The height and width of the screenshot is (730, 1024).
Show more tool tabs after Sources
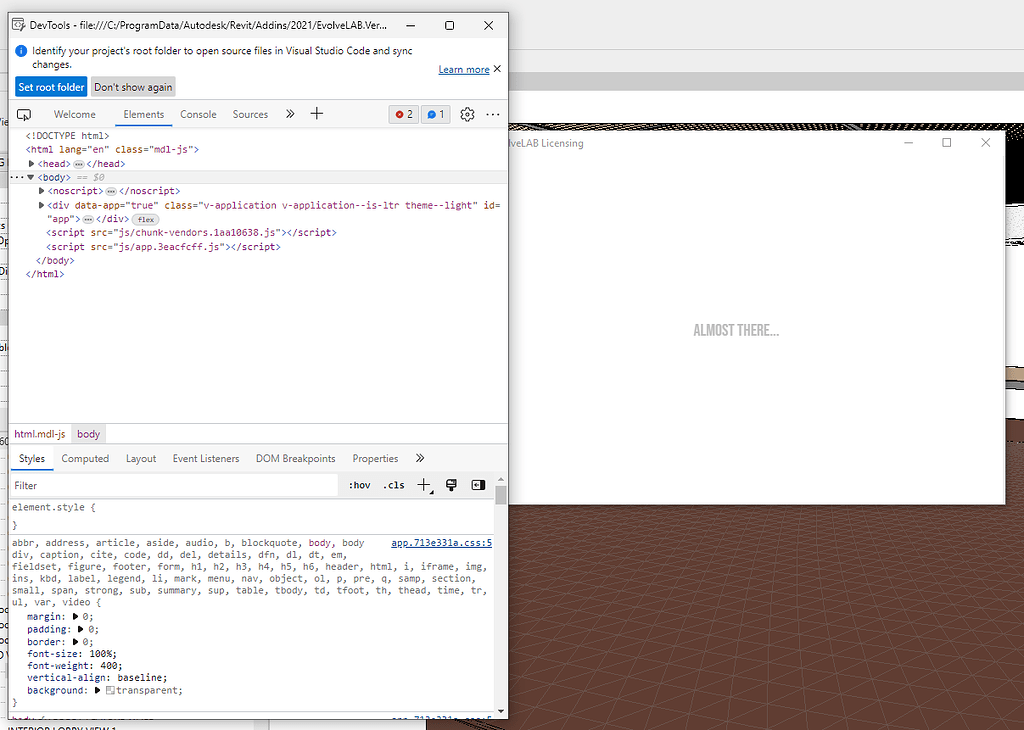point(290,114)
